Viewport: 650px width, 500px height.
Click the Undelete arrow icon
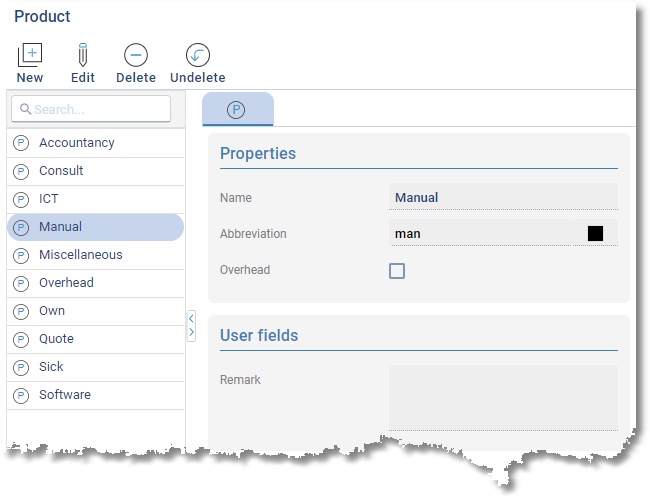[198, 55]
